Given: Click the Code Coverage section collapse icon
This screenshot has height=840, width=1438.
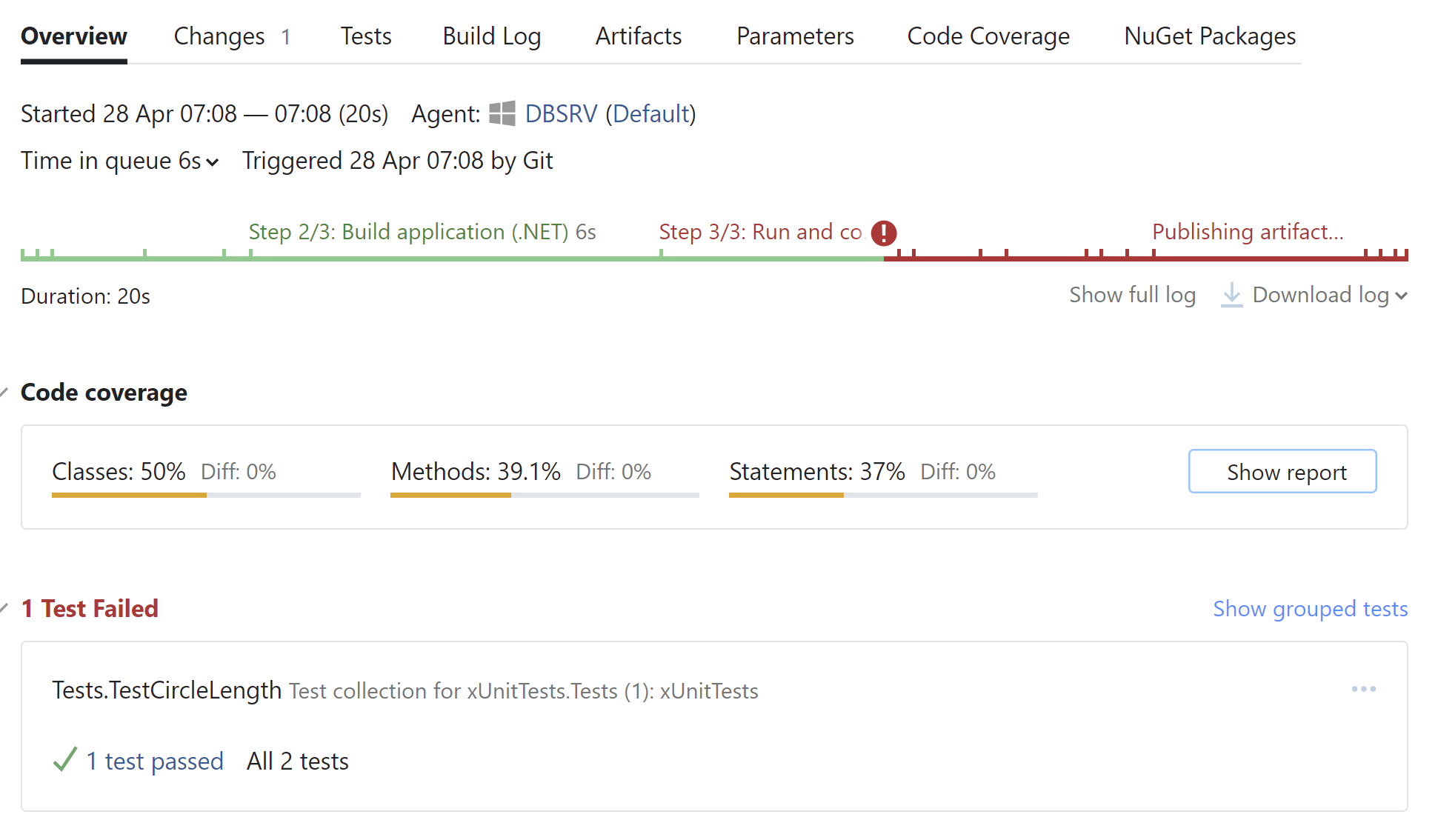Looking at the screenshot, I should coord(5,391).
